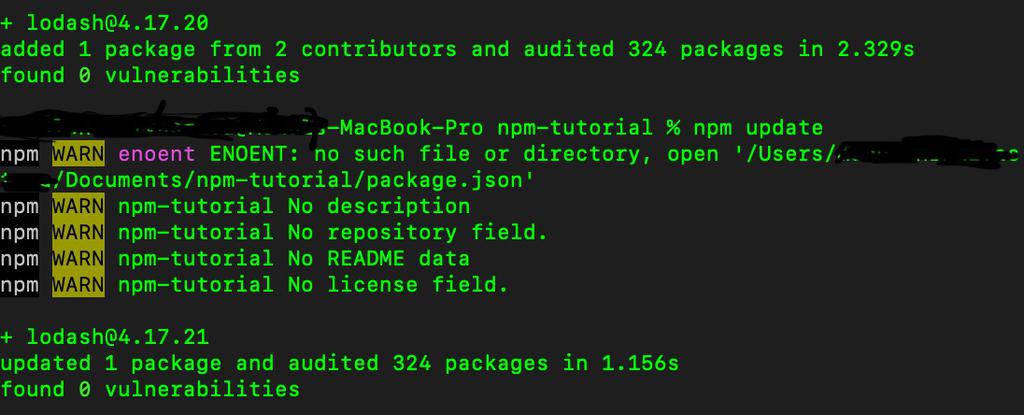The image size is (1024, 415).
Task: Click the magenta "enoent" word
Action: (157, 154)
